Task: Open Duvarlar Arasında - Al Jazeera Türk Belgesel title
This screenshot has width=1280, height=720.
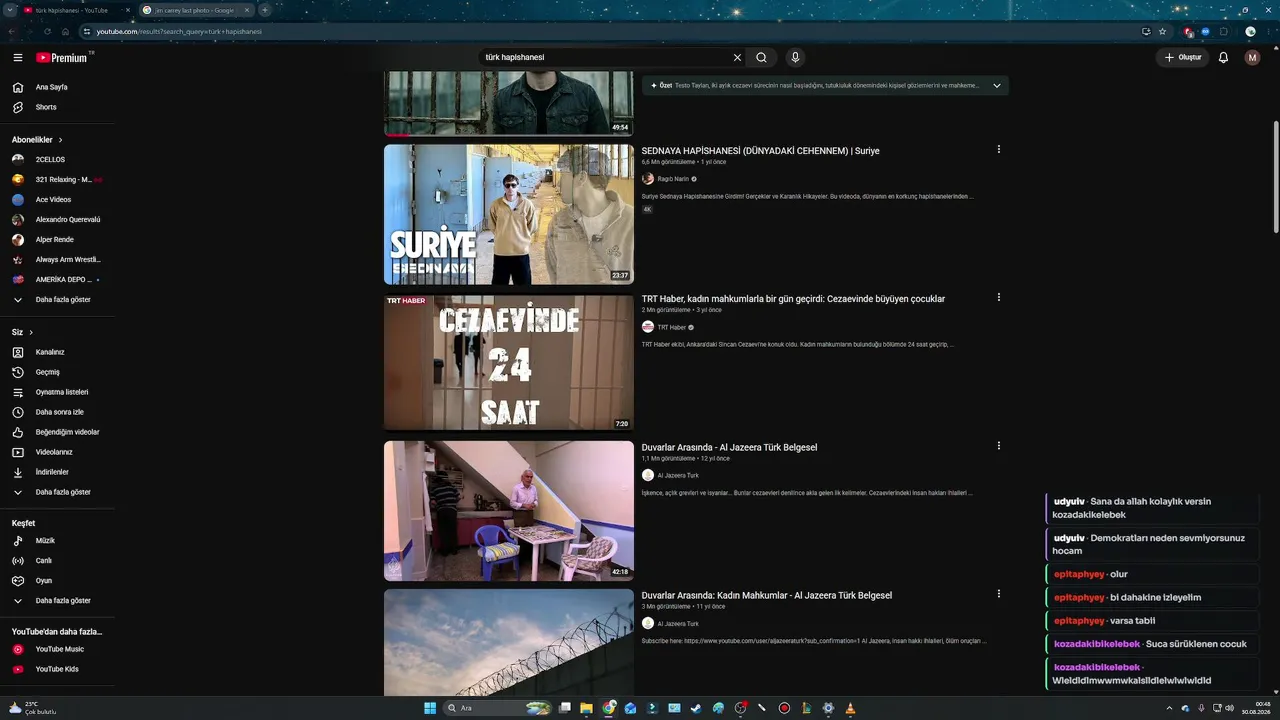Action: point(729,447)
